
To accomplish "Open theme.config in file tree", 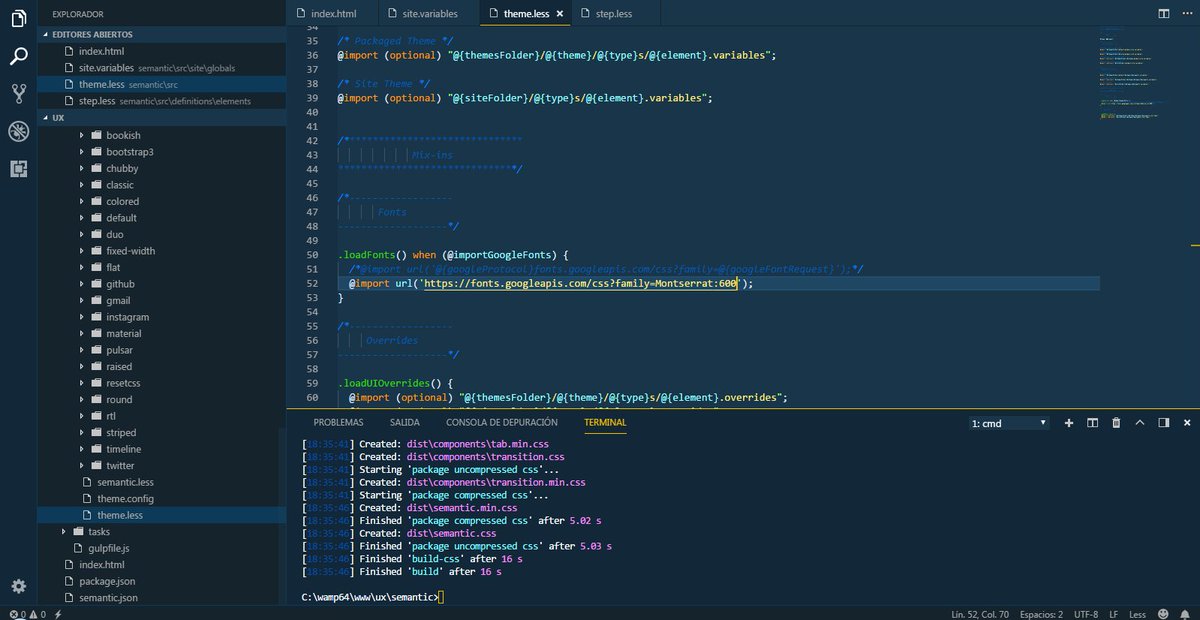I will tap(162, 498).
